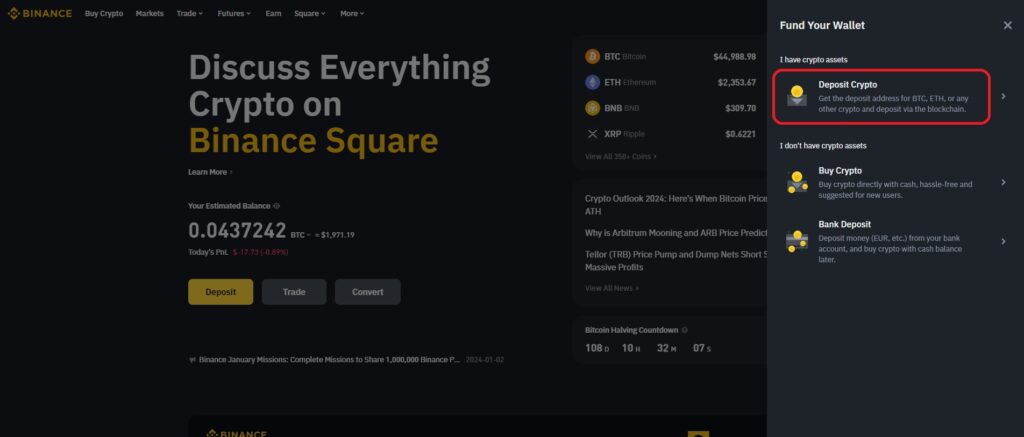Viewport: 1024px width, 437px height.
Task: Click the megaphone announcement icon
Action: (x=192, y=360)
